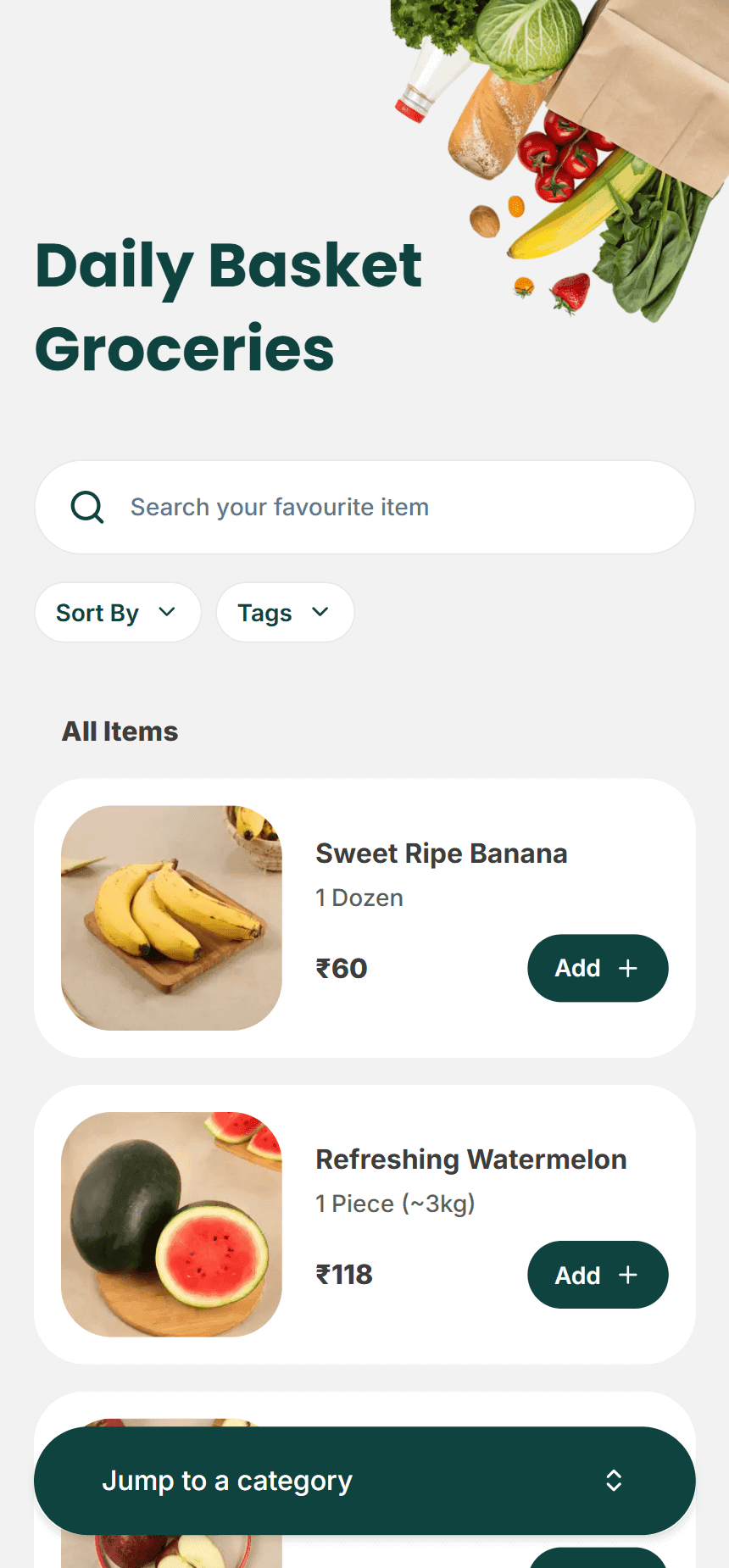Click the grocery bag header image
This screenshot has height=1568, width=729.
559,161
